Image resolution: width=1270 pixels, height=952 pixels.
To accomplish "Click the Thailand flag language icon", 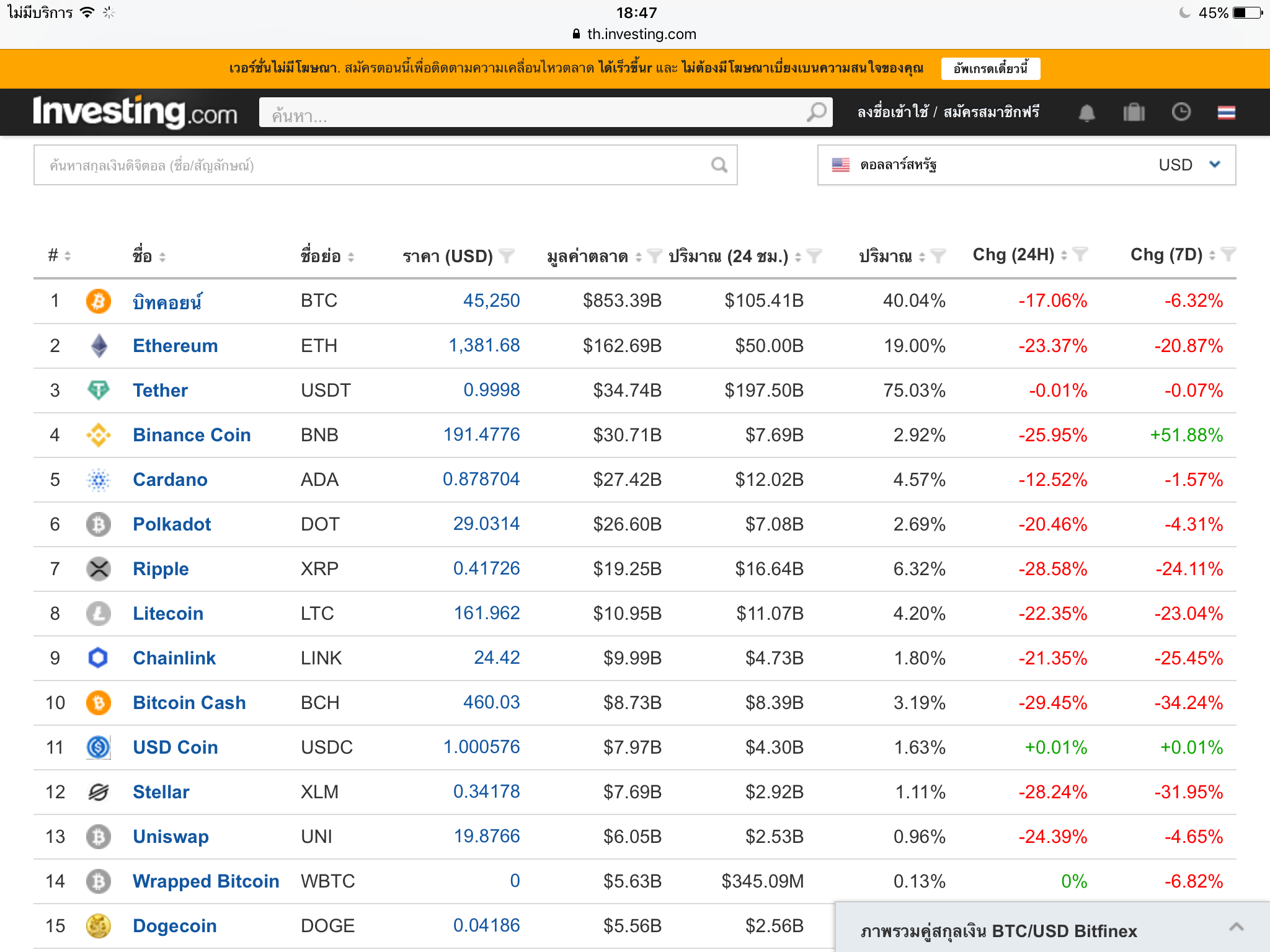I will [x=1226, y=112].
